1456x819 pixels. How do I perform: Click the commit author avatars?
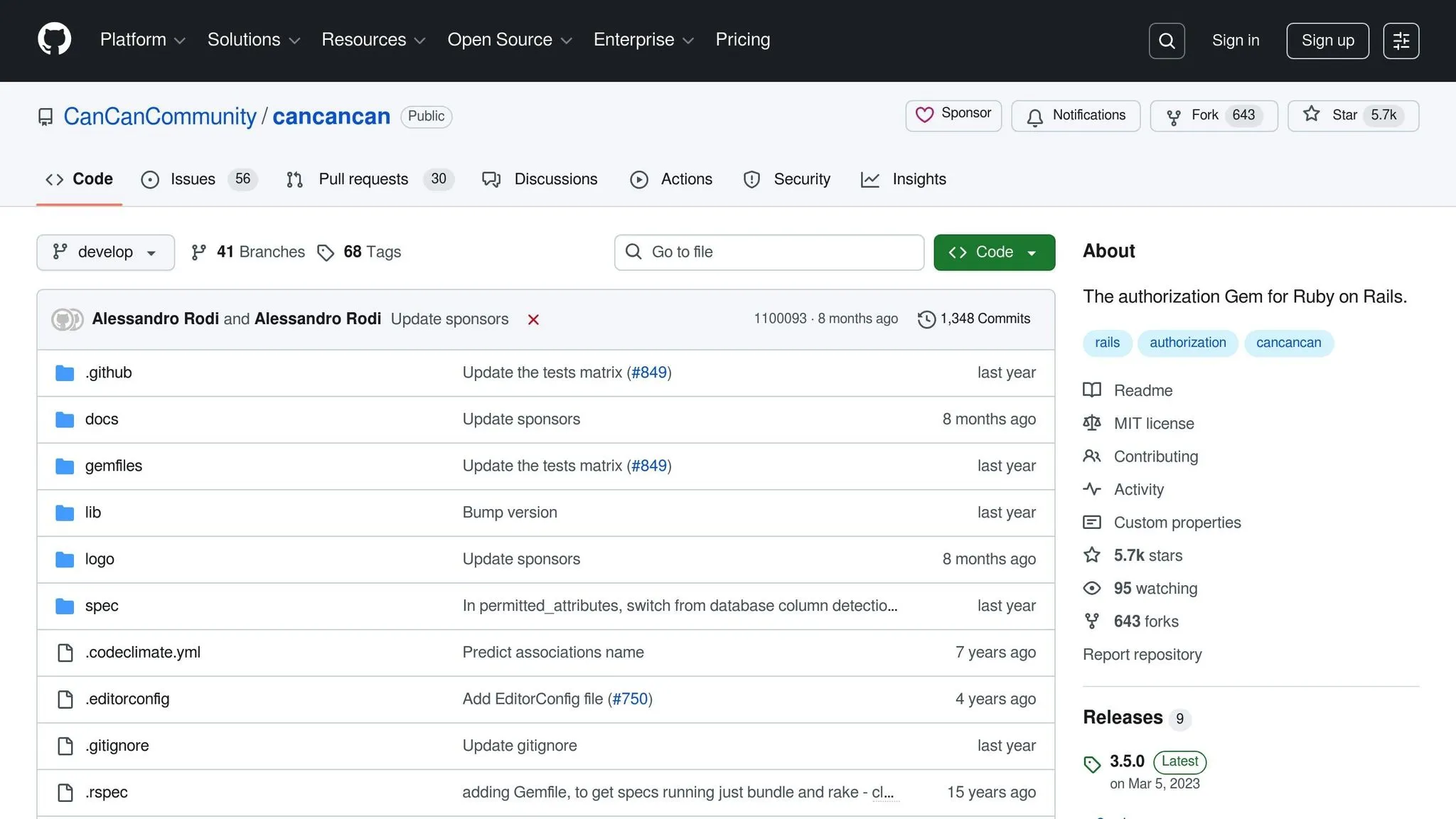pos(68,319)
